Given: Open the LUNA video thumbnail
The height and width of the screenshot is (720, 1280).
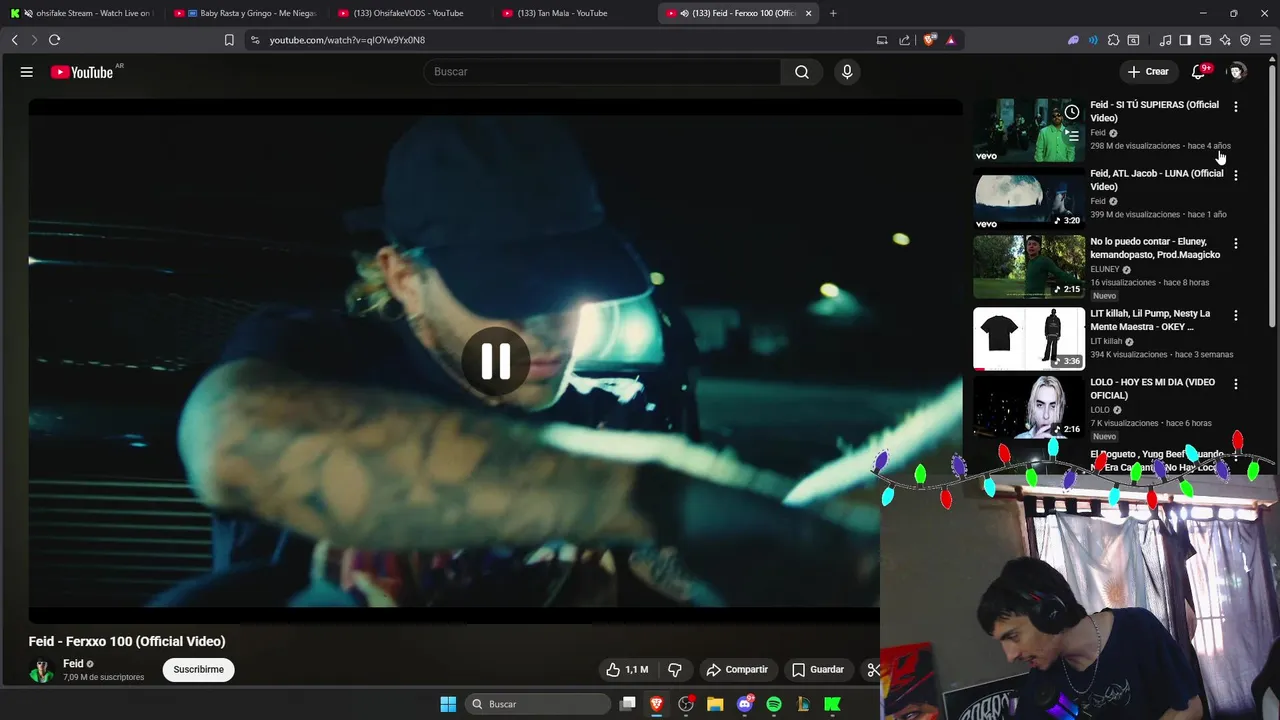Looking at the screenshot, I should click(1029, 199).
